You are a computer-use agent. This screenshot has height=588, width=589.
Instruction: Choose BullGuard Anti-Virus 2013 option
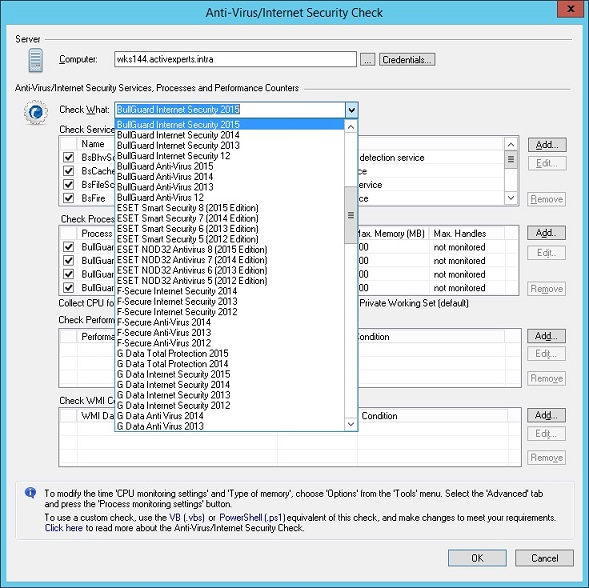pos(230,187)
